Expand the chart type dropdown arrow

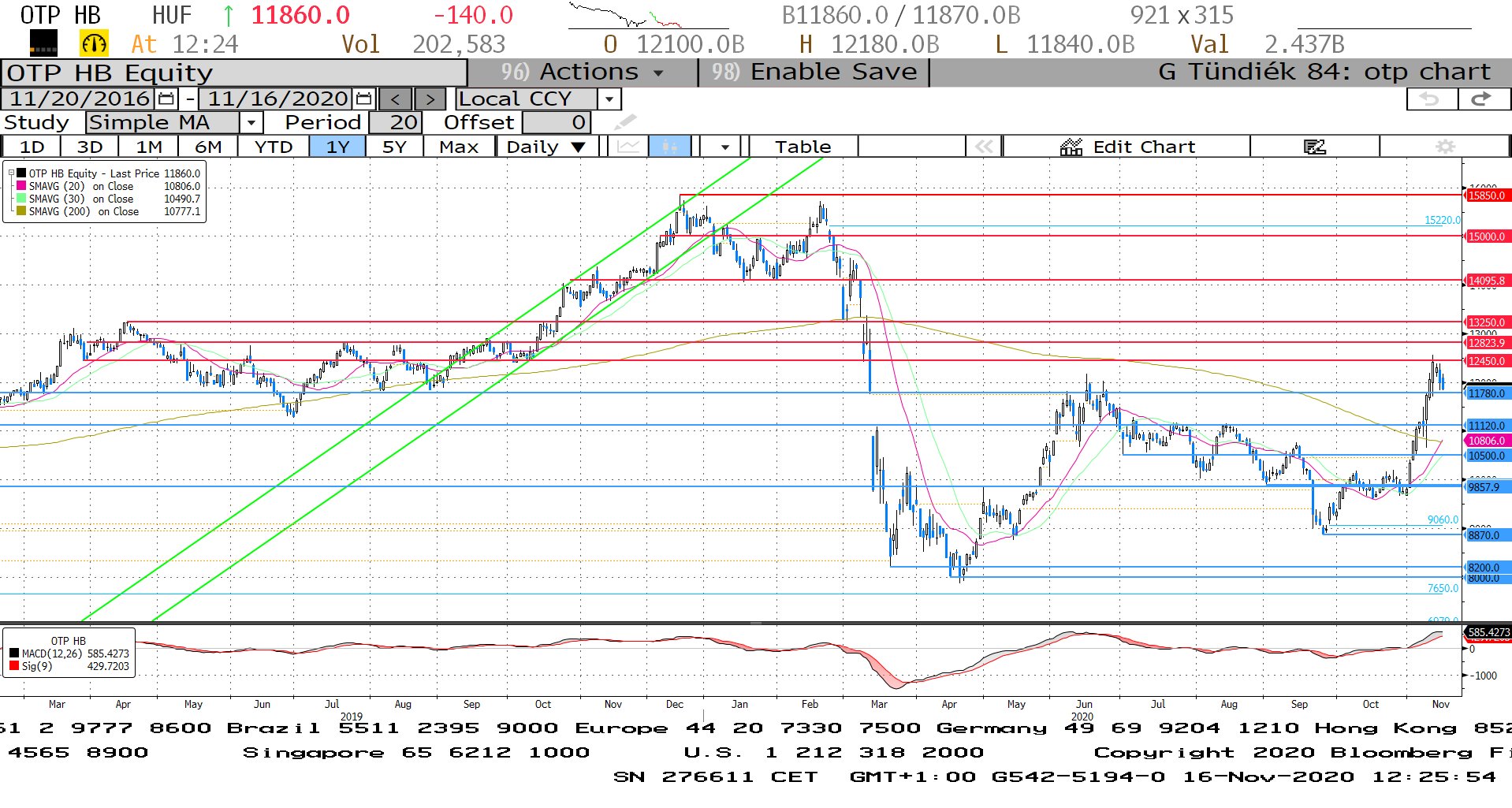click(x=724, y=147)
